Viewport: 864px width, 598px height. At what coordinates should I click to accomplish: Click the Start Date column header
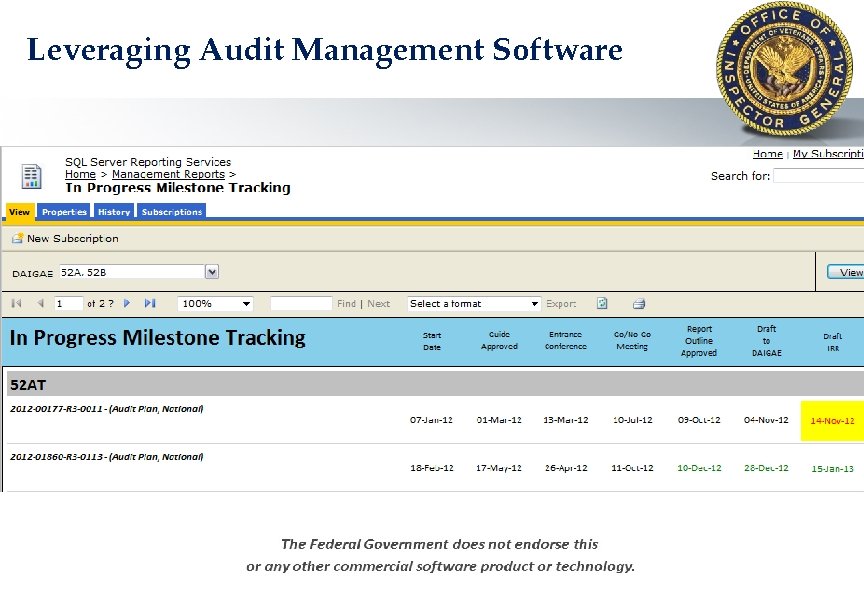[x=432, y=341]
